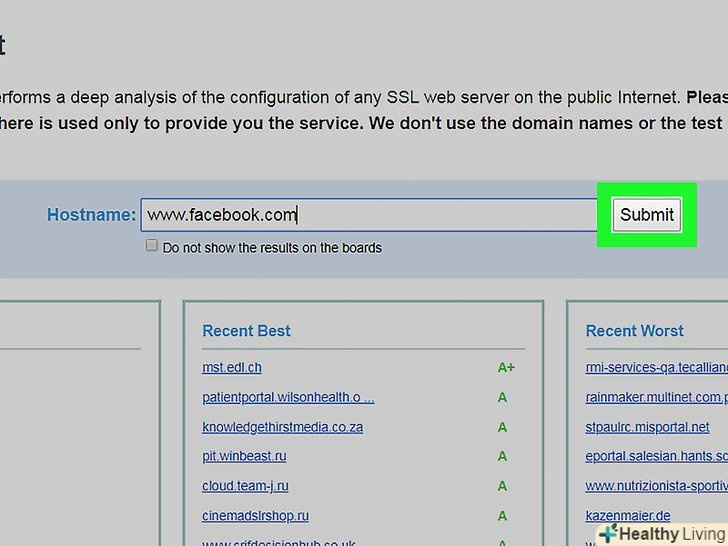
Task: Open rmi-services-qa.tecalliance link
Action: click(656, 367)
